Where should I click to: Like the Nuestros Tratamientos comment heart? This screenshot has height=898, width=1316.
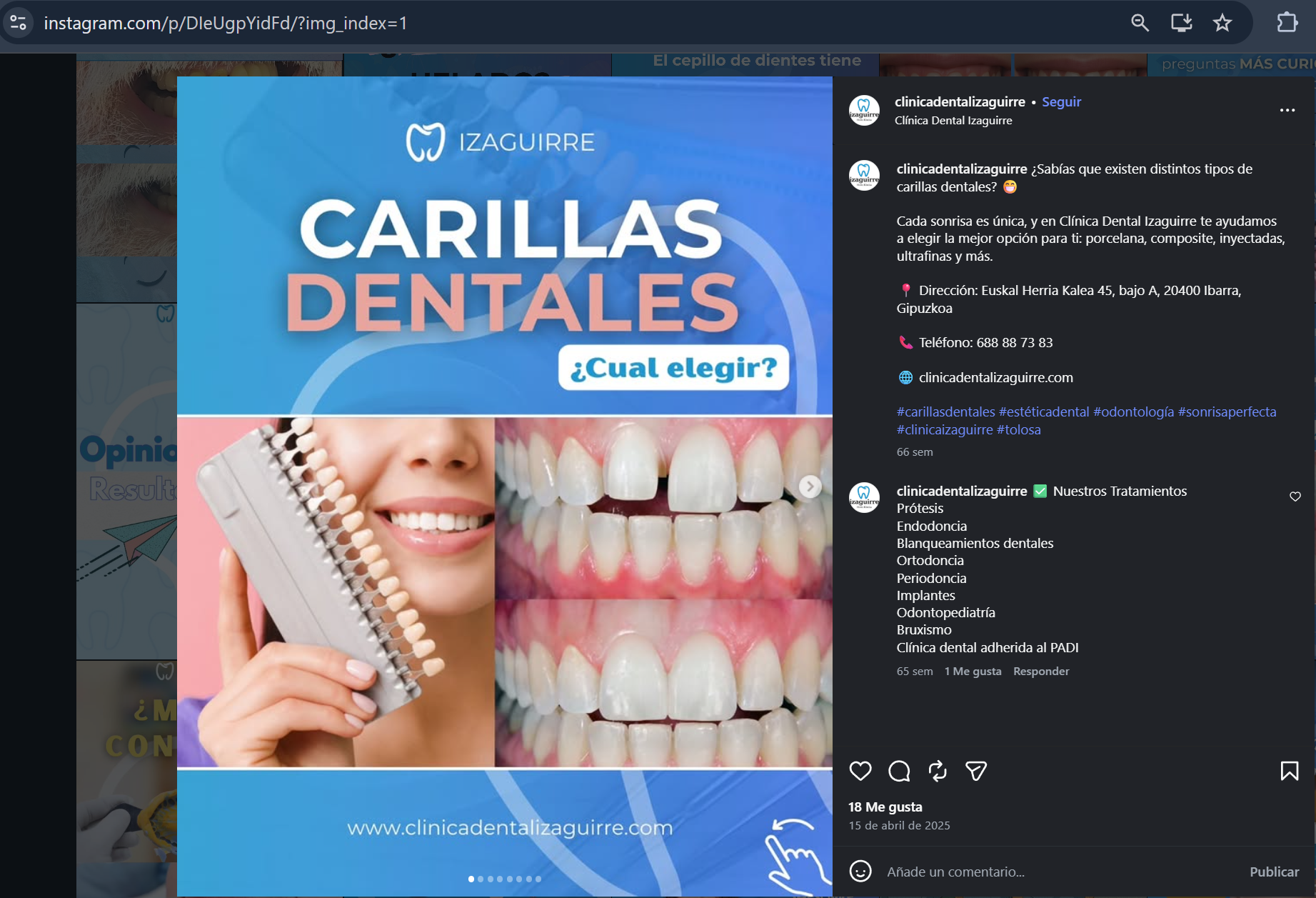[1295, 497]
